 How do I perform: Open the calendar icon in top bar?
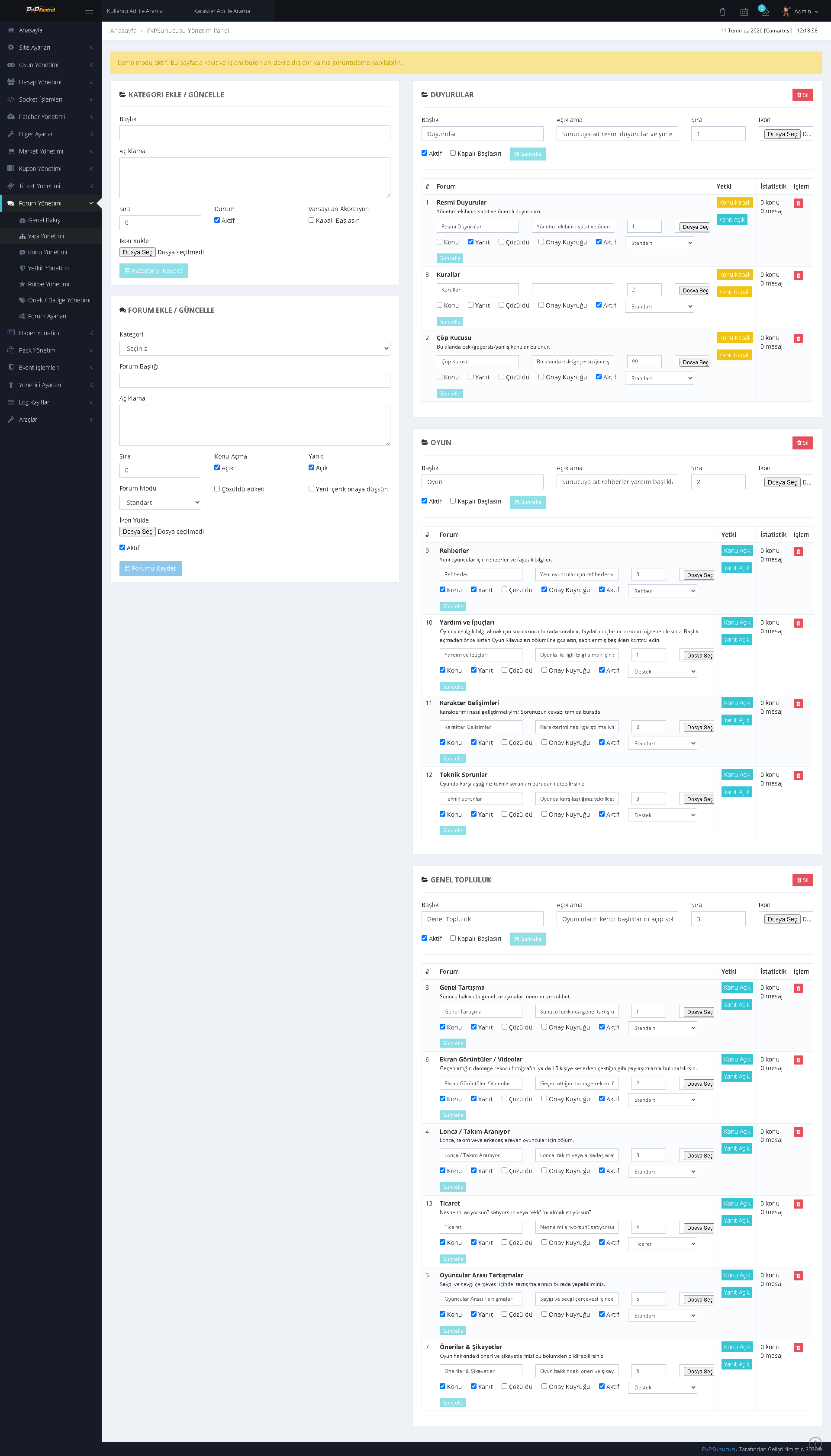click(x=744, y=11)
